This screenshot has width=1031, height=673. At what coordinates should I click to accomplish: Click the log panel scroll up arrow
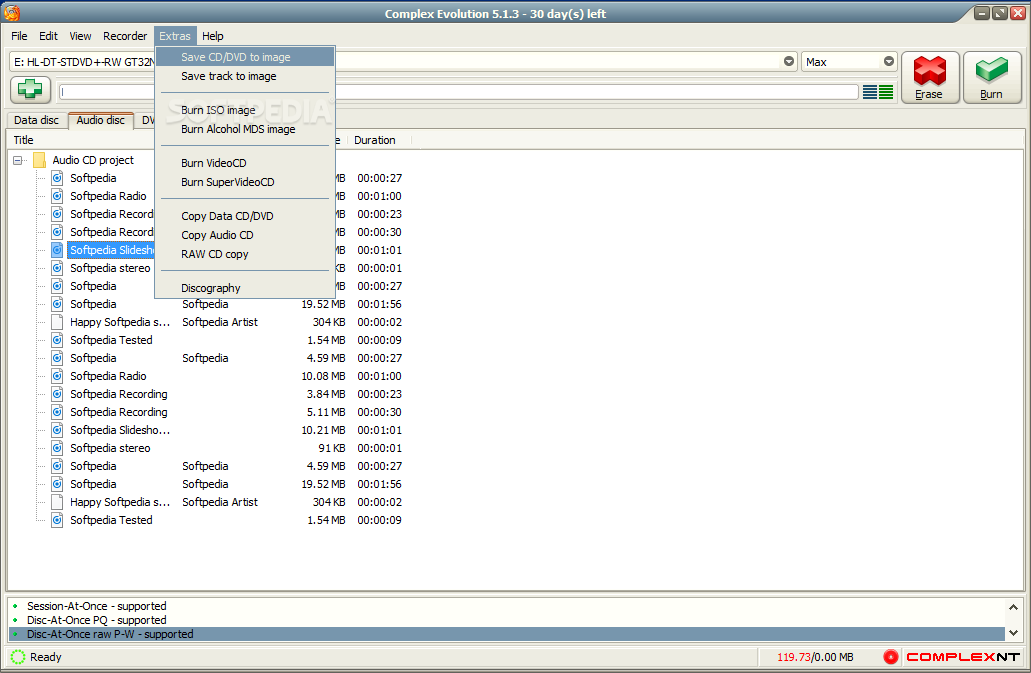click(x=1013, y=607)
